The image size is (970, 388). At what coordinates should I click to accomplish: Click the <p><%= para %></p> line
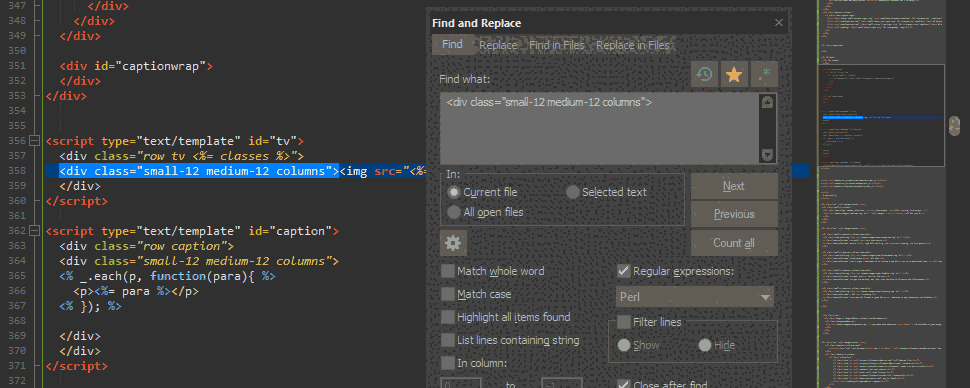click(x=136, y=291)
